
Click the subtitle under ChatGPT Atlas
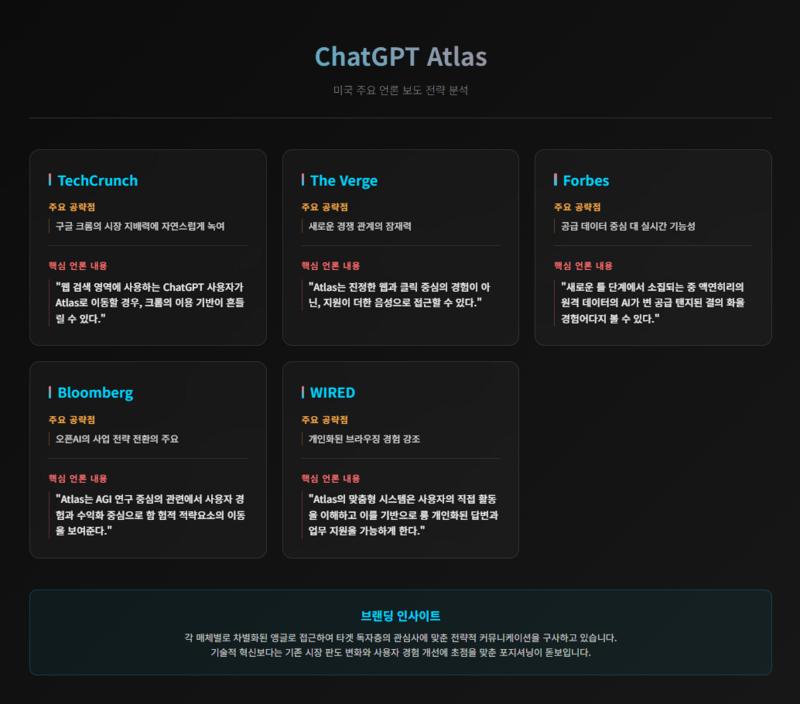tap(400, 90)
